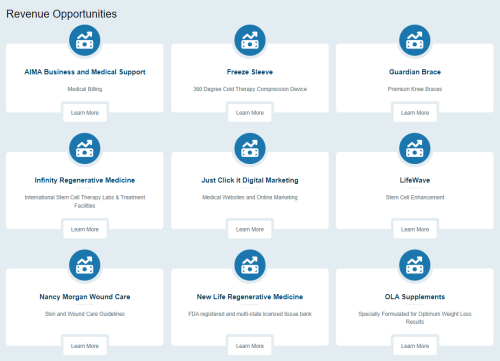Image resolution: width=500 pixels, height=361 pixels.
Task: Click the Medical Billing description text
Action: pos(85,89)
